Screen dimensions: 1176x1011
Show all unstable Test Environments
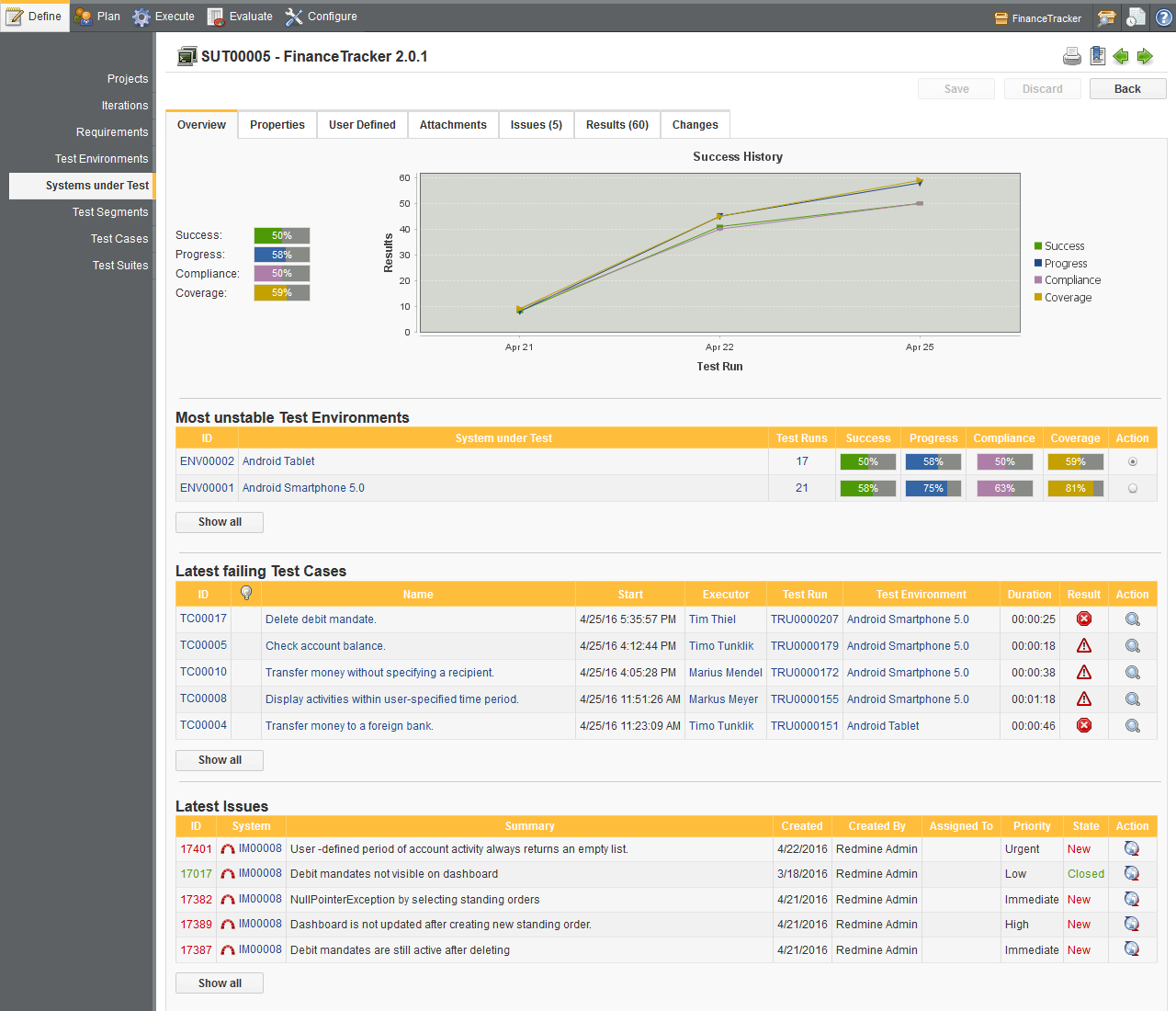click(220, 522)
